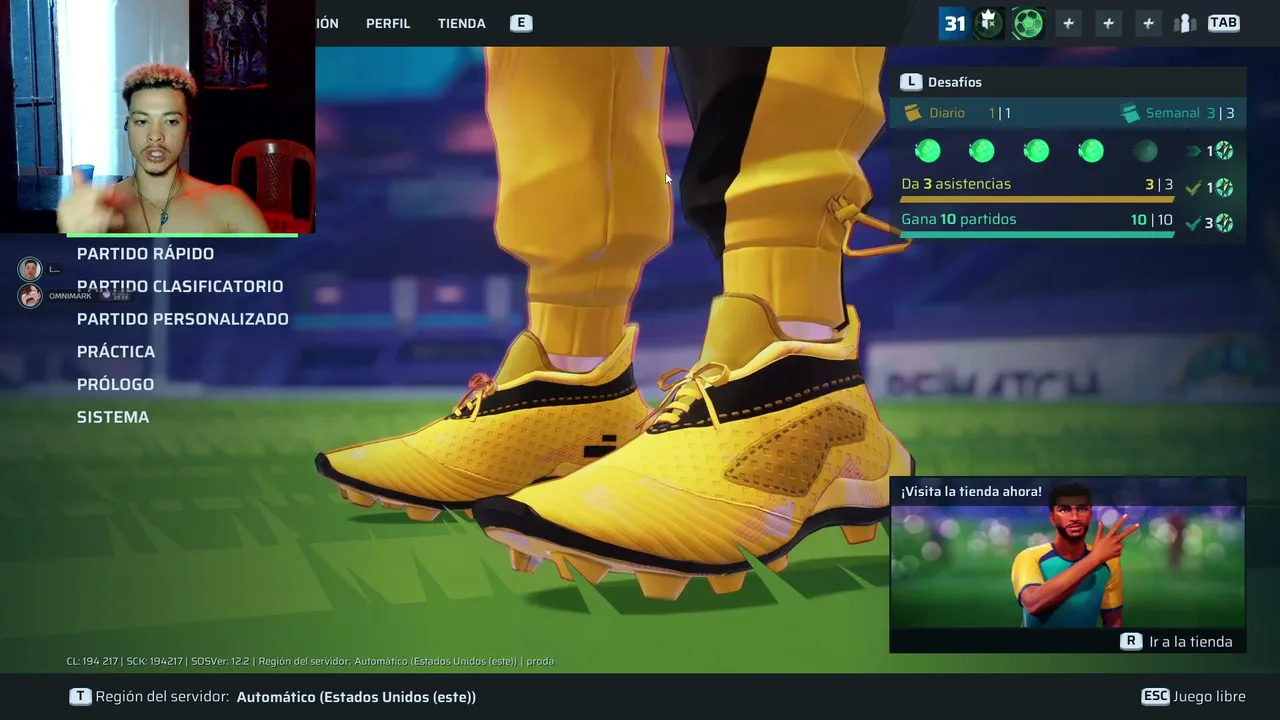Choose Partido Personalizado

(183, 319)
